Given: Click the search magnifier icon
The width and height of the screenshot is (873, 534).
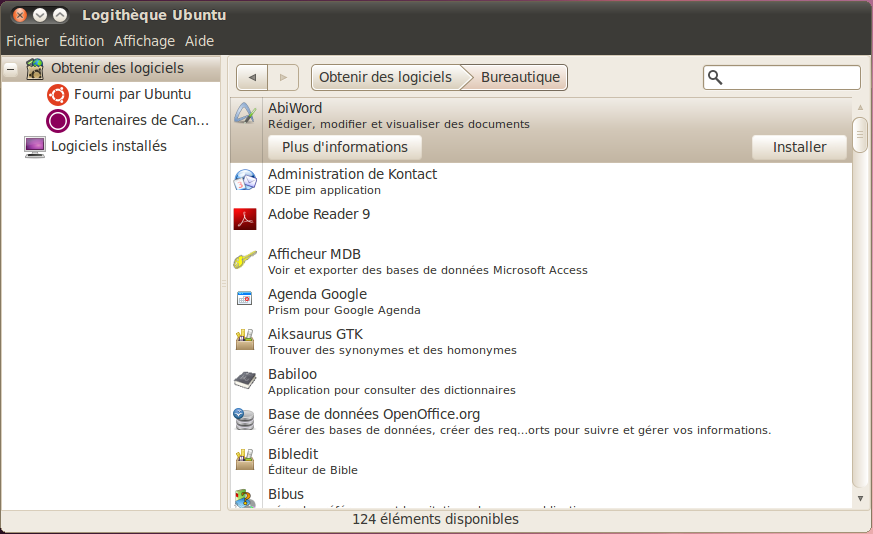Looking at the screenshot, I should [715, 77].
